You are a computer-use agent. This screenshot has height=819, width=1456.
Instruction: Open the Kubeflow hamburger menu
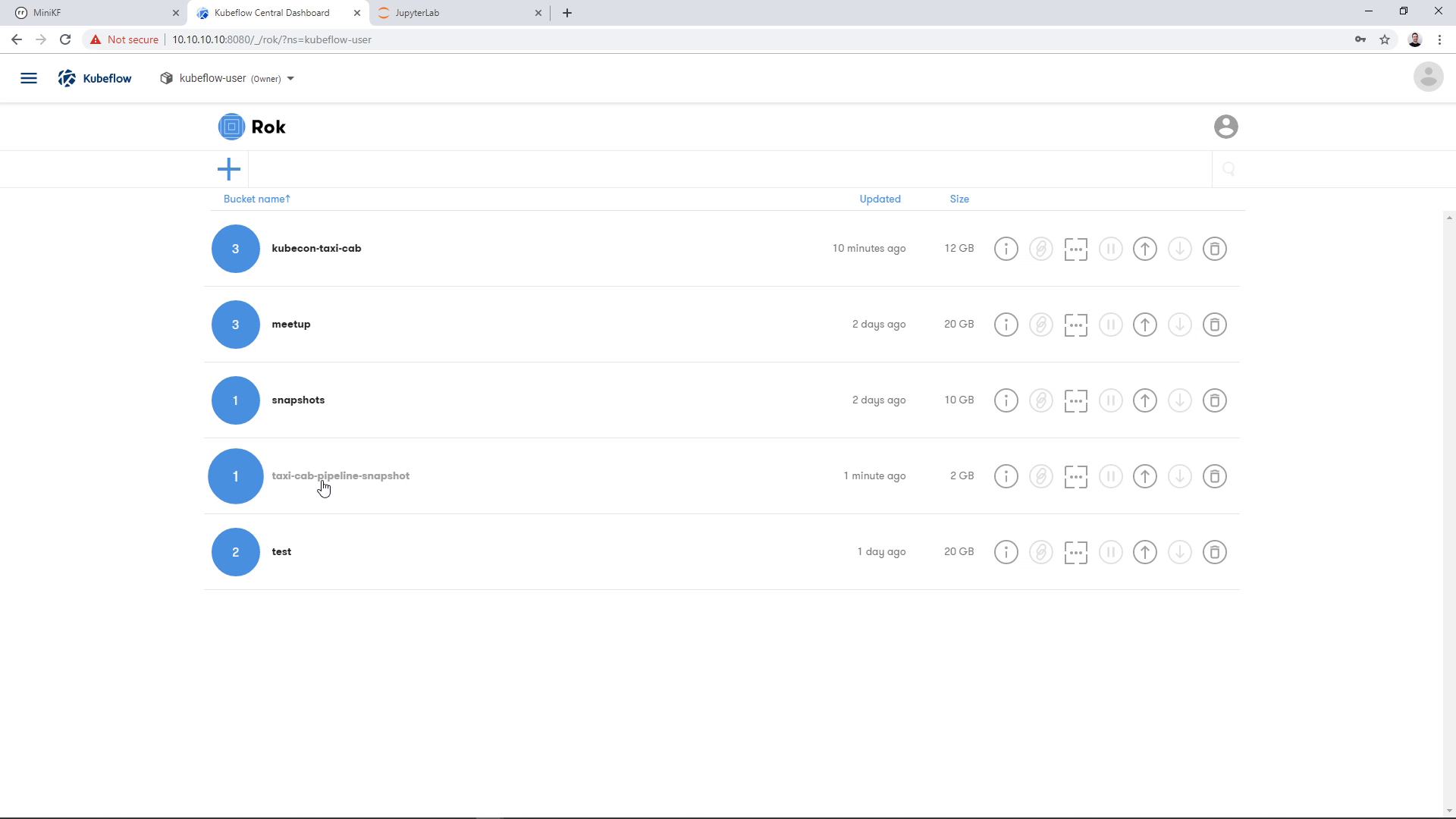[29, 78]
